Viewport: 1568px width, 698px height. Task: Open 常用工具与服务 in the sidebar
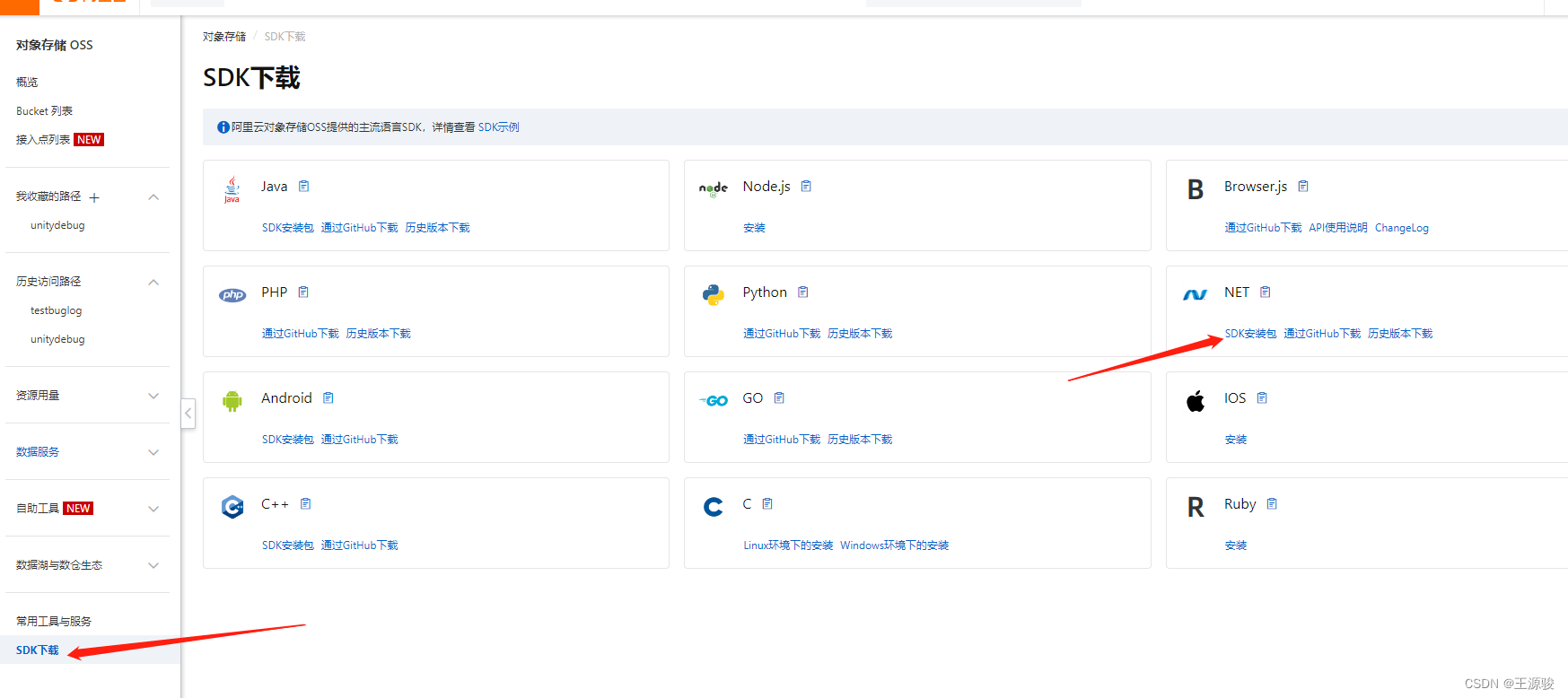click(54, 621)
